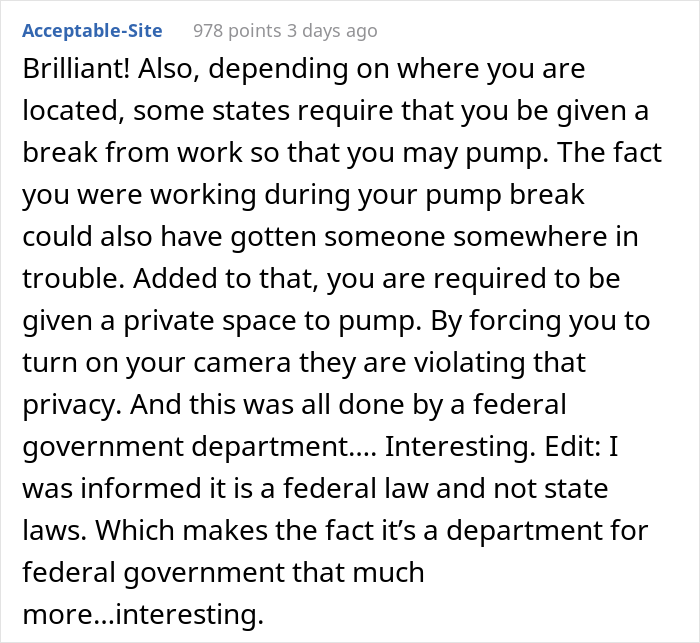Click the 3 days ago timestamp
Viewport: 700px width, 643px height.
tap(332, 31)
